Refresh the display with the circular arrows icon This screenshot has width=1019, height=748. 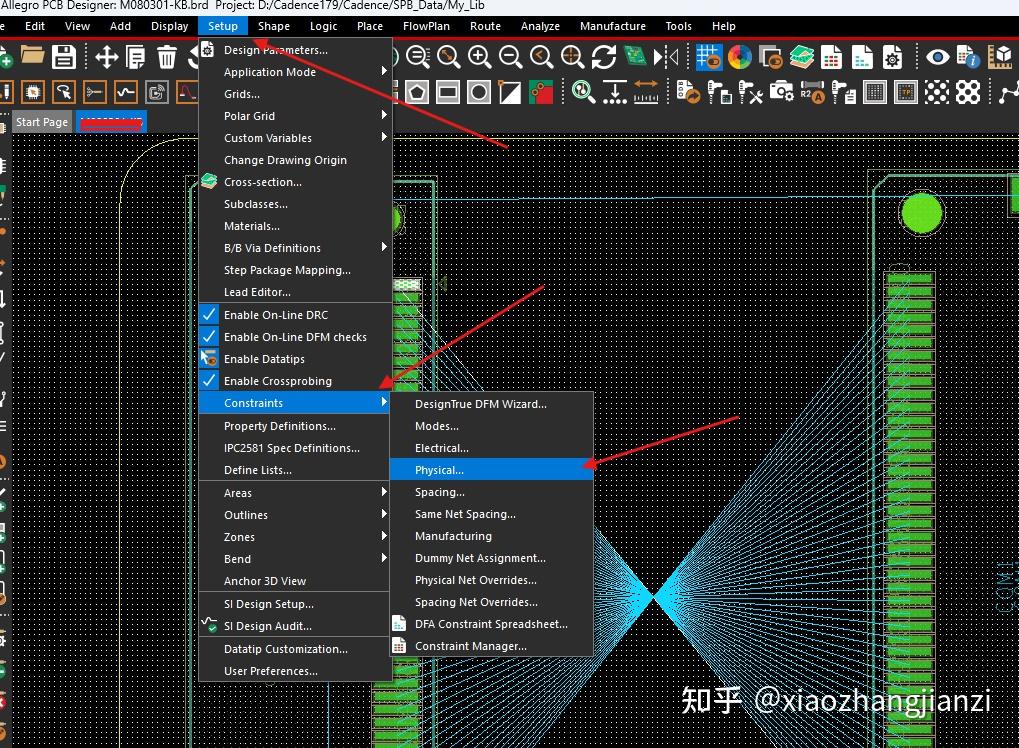(x=604, y=57)
